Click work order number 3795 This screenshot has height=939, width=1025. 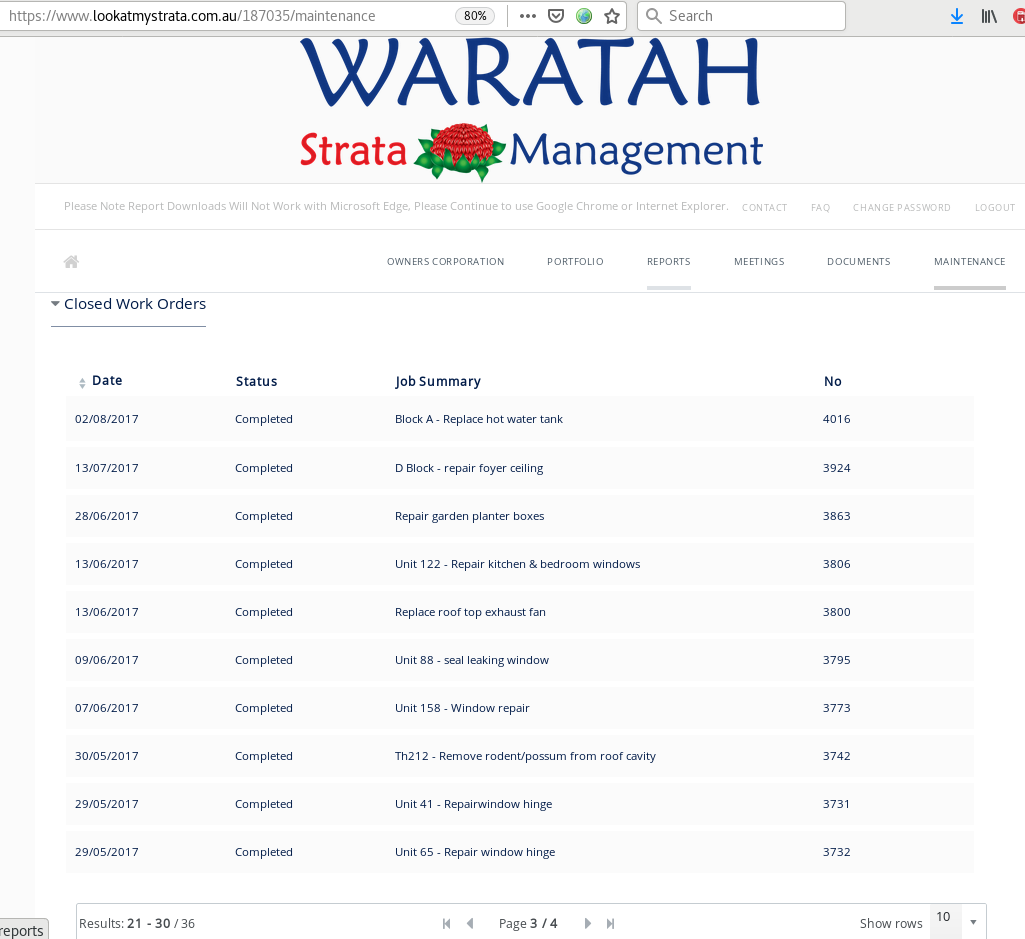837,660
